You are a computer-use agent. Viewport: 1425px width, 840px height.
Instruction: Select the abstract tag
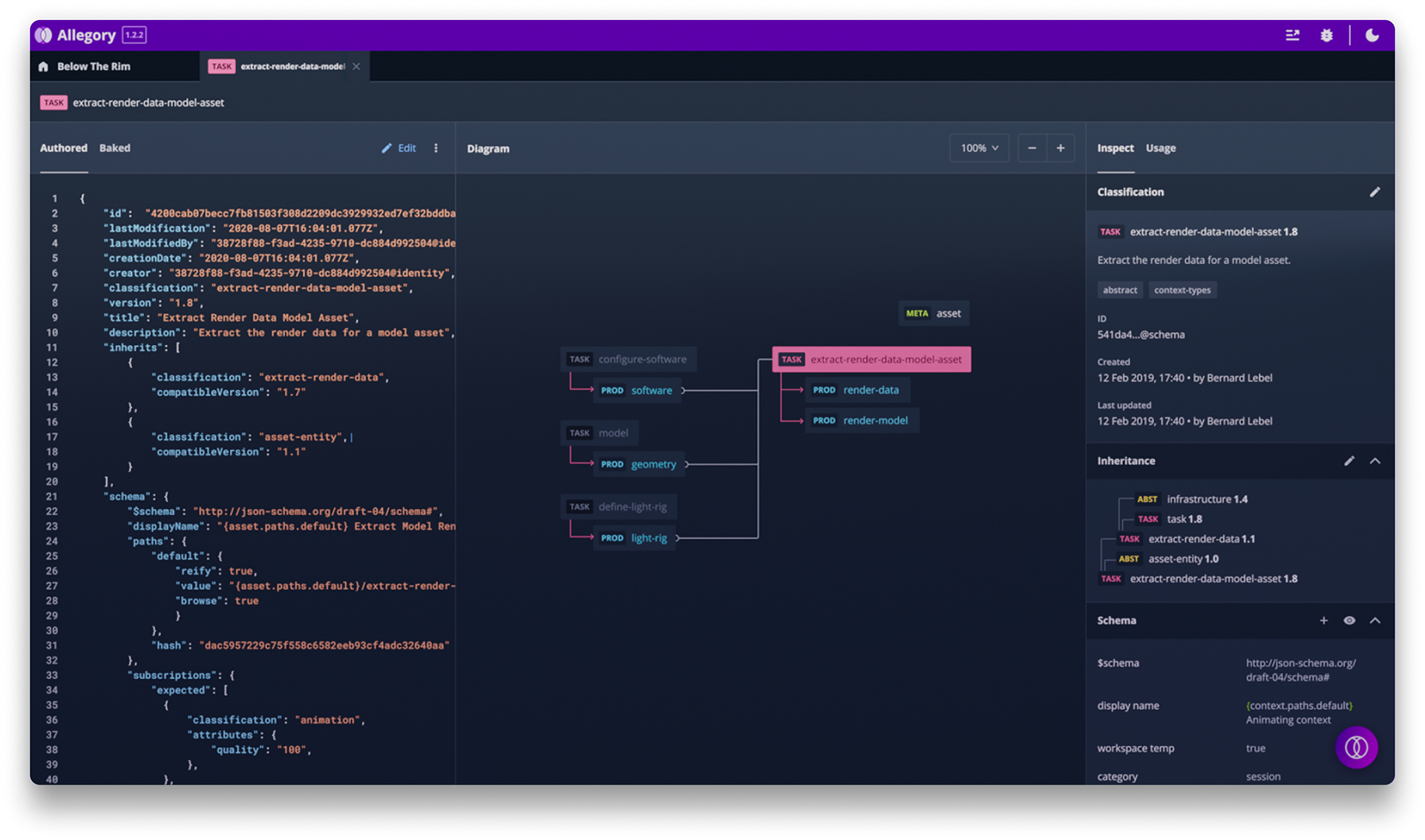click(x=1120, y=290)
